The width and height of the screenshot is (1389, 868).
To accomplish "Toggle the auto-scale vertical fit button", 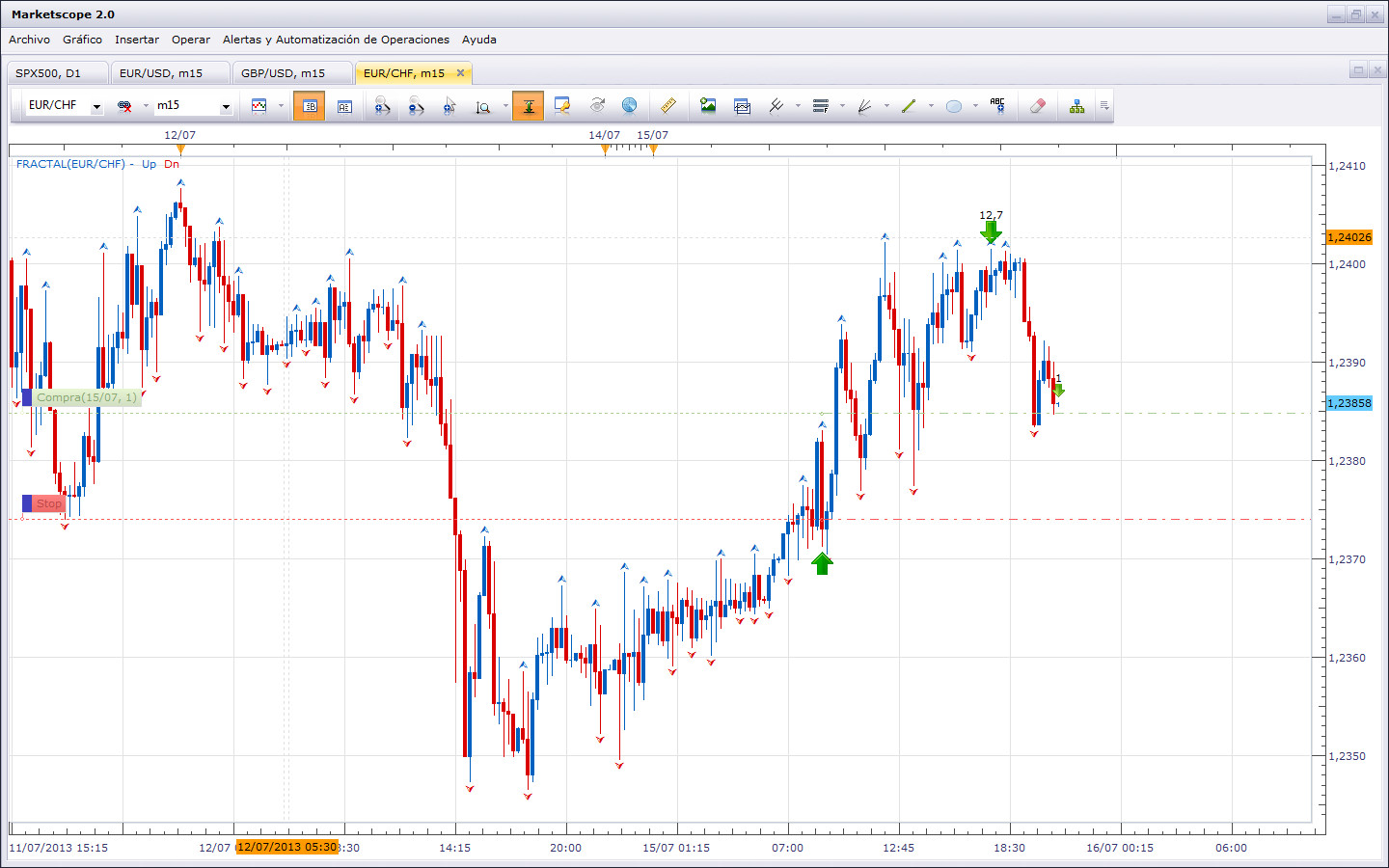I will tap(529, 106).
